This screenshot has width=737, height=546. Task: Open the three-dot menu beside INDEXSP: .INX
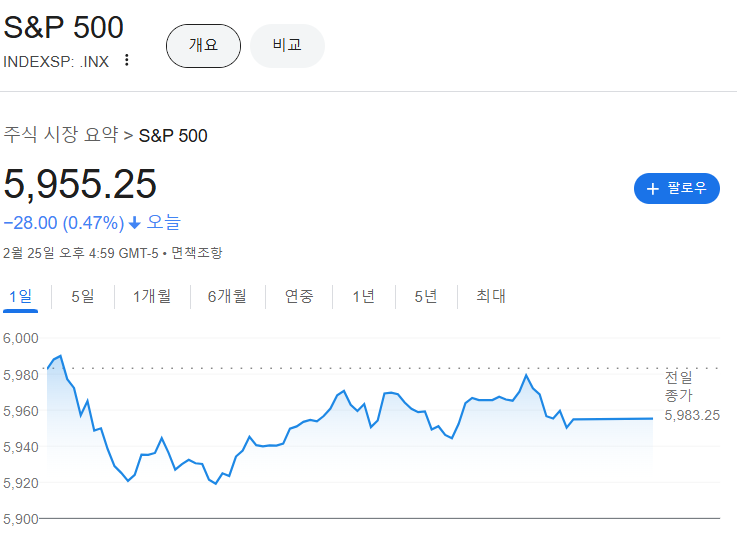click(126, 60)
